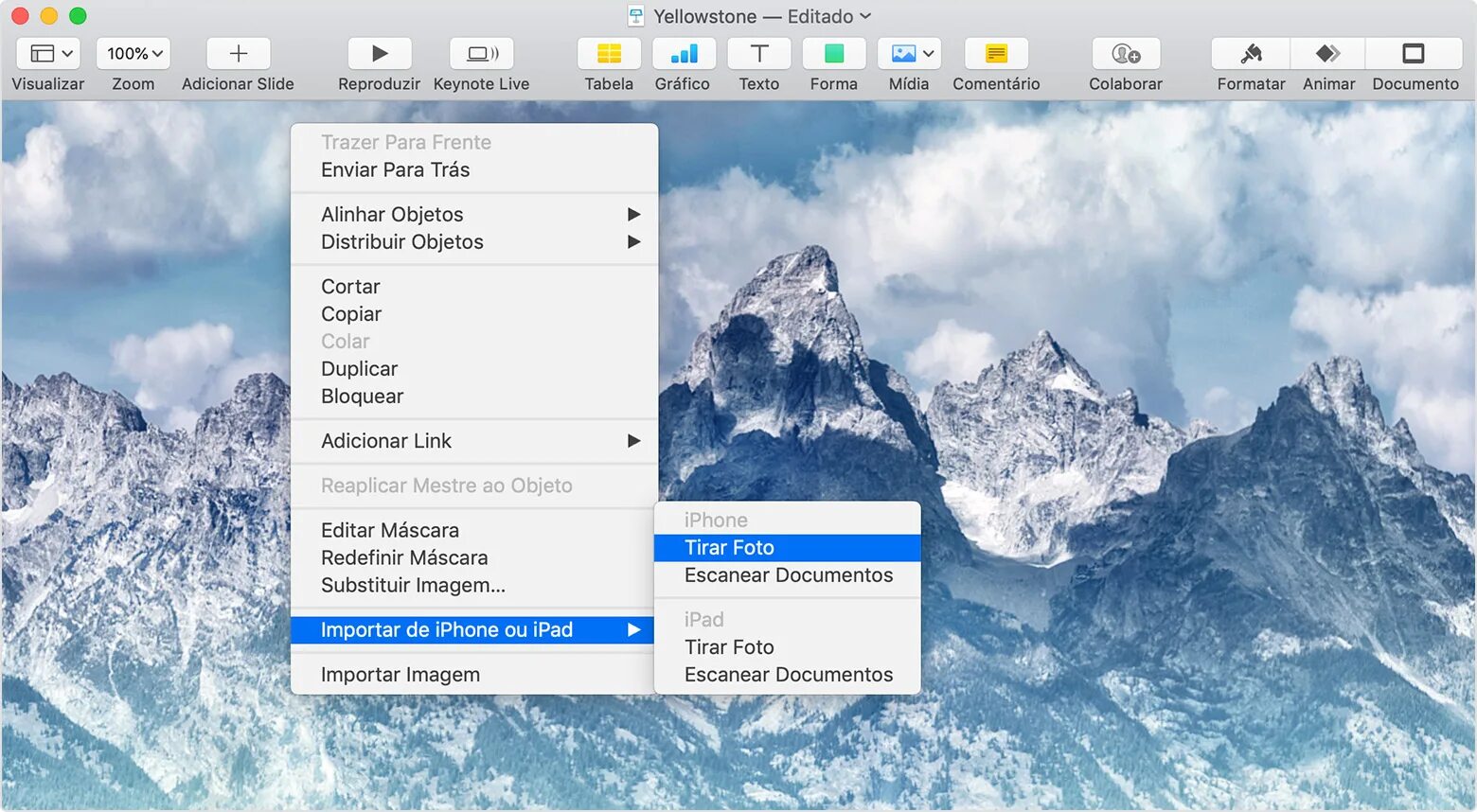1477x812 pixels.
Task: Click the Adicionar Slide plus icon
Action: click(x=239, y=54)
